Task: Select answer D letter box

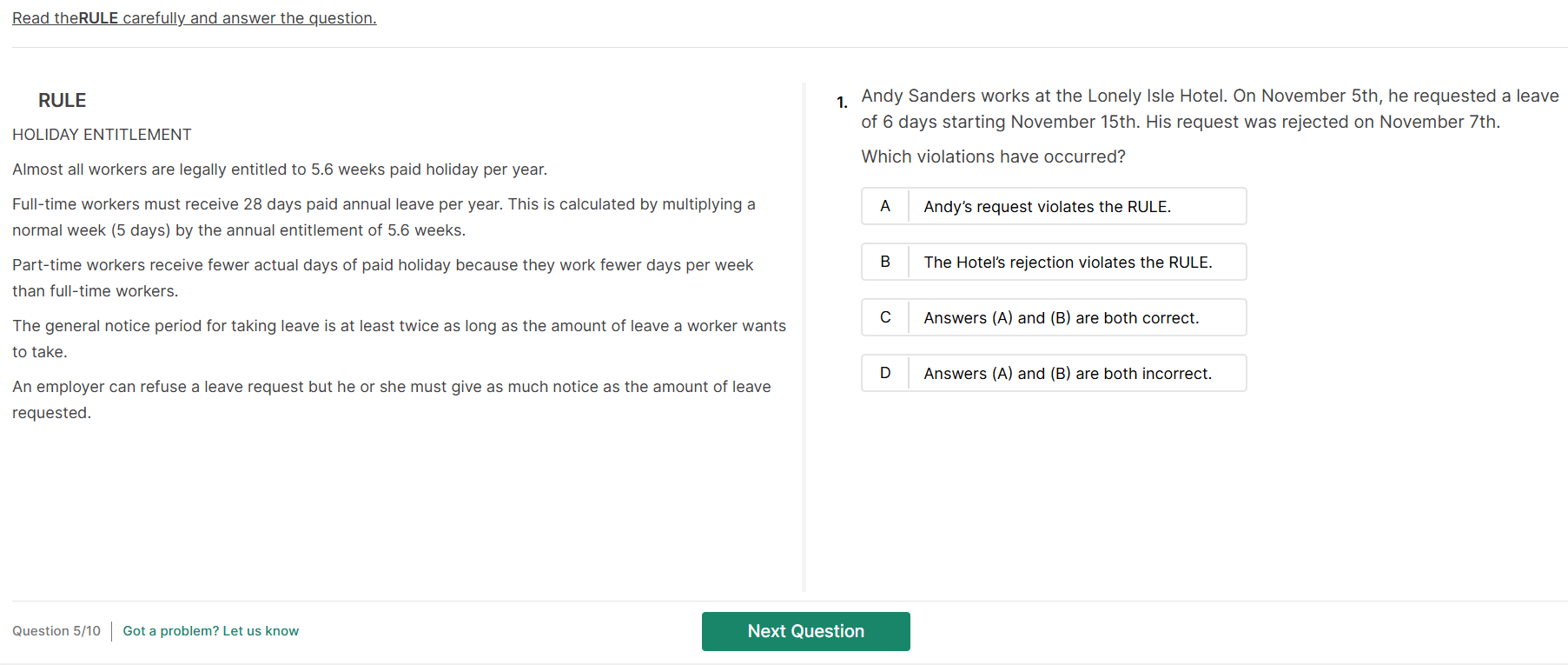Action: point(885,373)
